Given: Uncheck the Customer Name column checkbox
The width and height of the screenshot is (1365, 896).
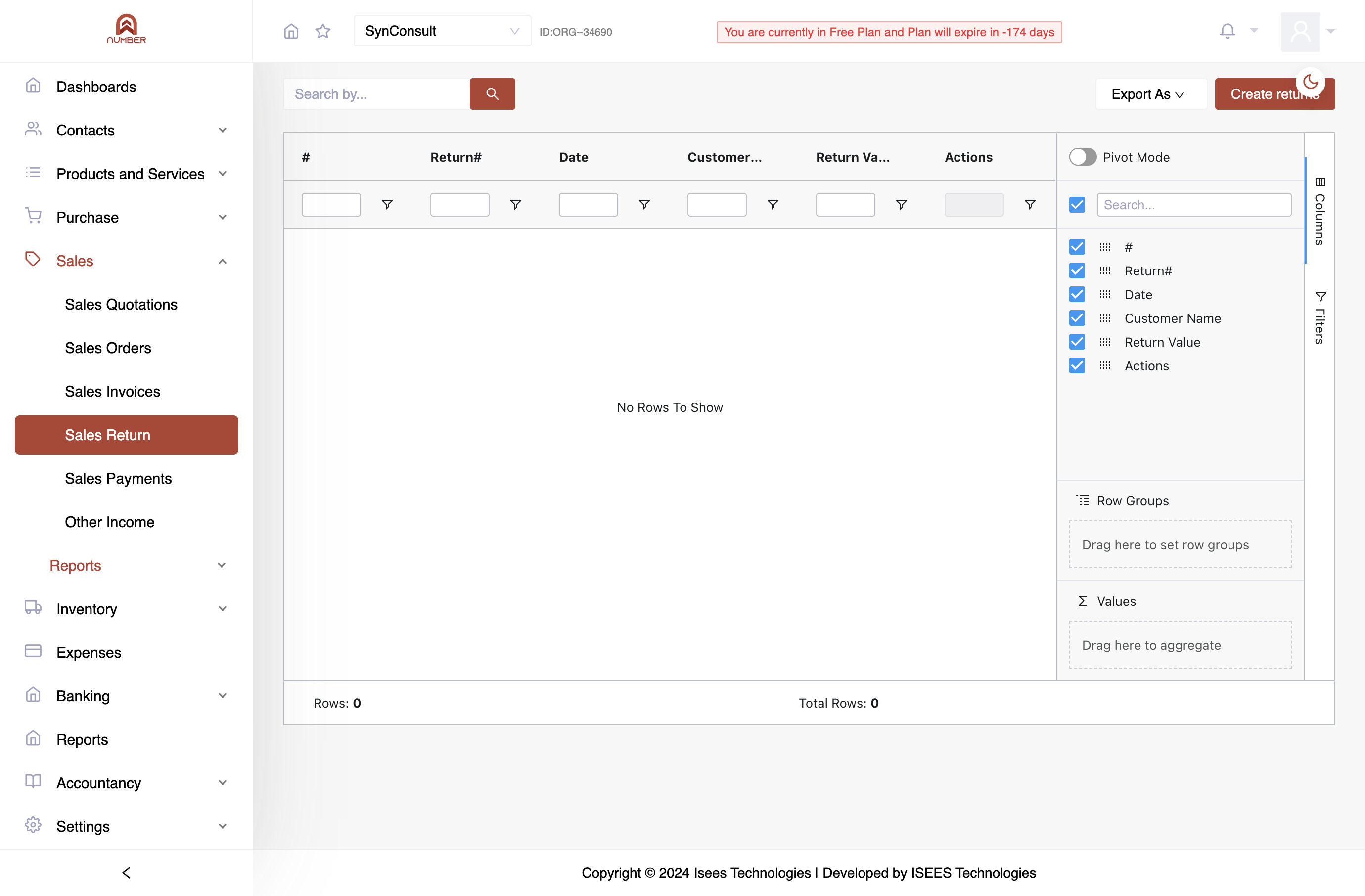Looking at the screenshot, I should click(1077, 318).
